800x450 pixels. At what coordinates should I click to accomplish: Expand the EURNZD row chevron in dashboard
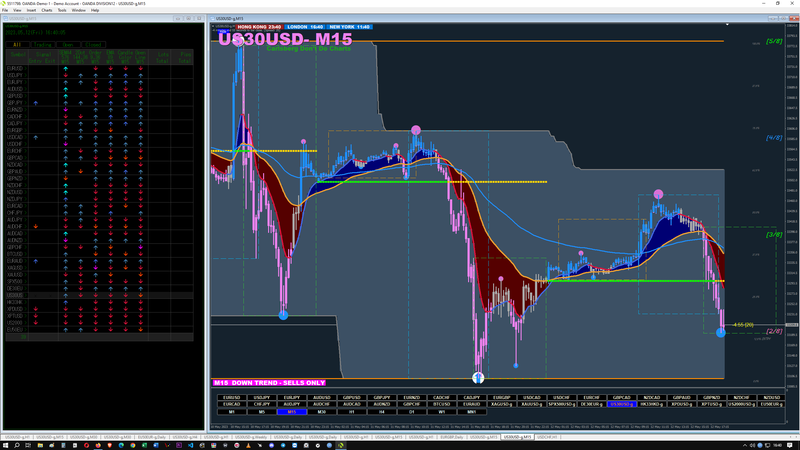(x=26, y=110)
